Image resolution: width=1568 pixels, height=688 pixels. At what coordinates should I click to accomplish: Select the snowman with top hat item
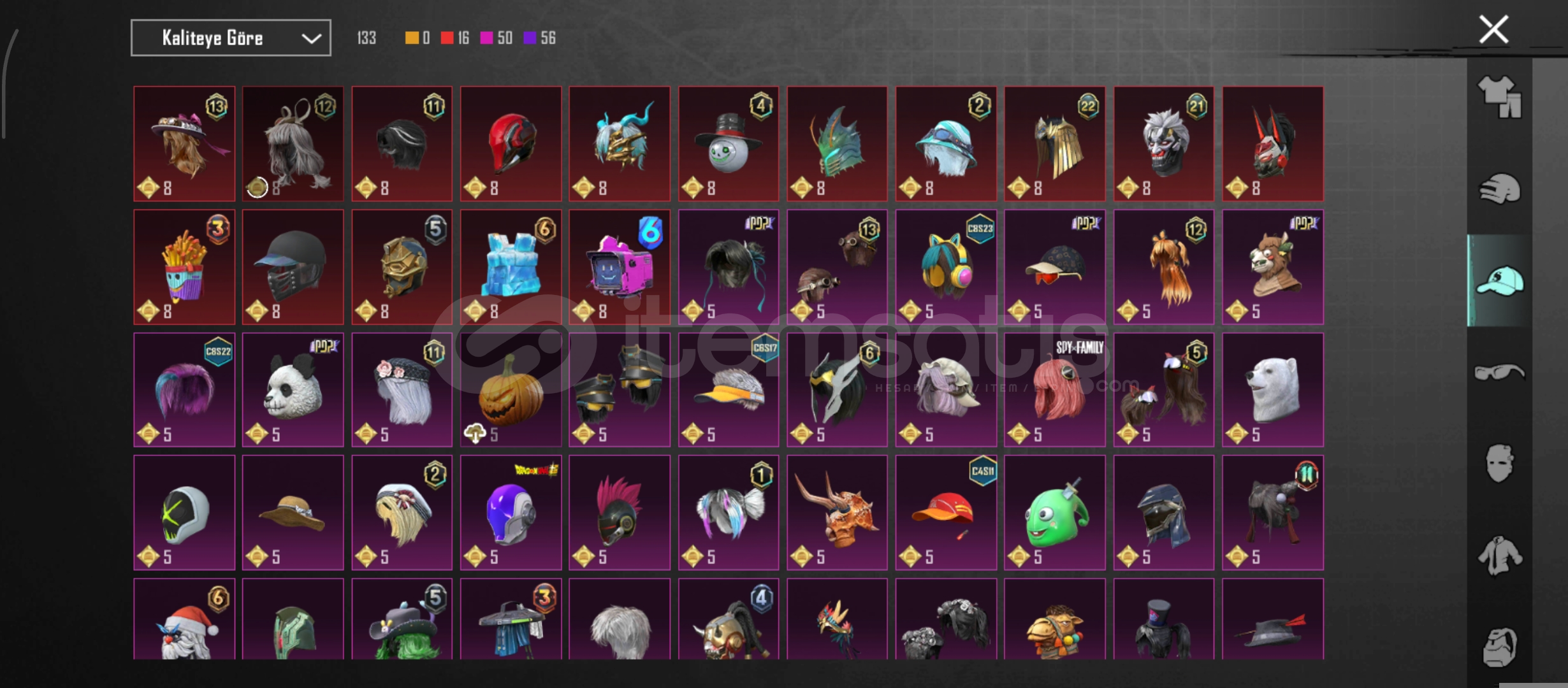pyautogui.click(x=729, y=144)
